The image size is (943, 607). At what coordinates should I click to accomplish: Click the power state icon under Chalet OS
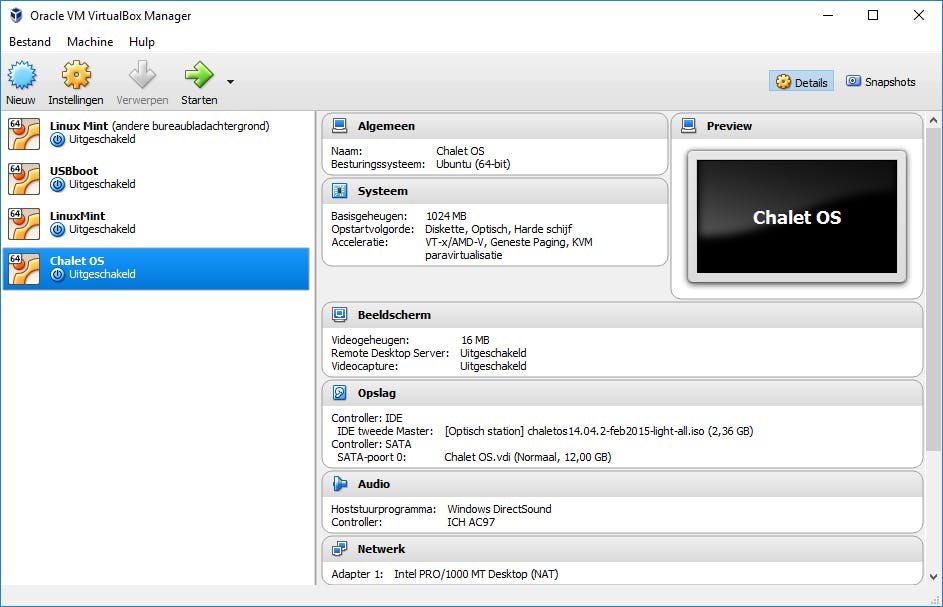[58, 275]
